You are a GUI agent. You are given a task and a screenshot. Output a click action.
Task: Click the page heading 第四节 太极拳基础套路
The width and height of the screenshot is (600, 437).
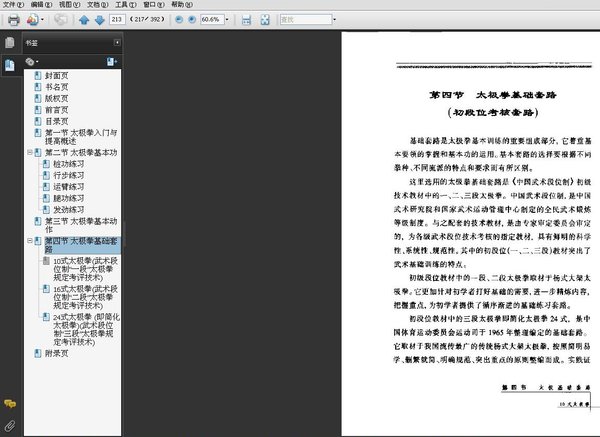pyautogui.click(x=493, y=95)
